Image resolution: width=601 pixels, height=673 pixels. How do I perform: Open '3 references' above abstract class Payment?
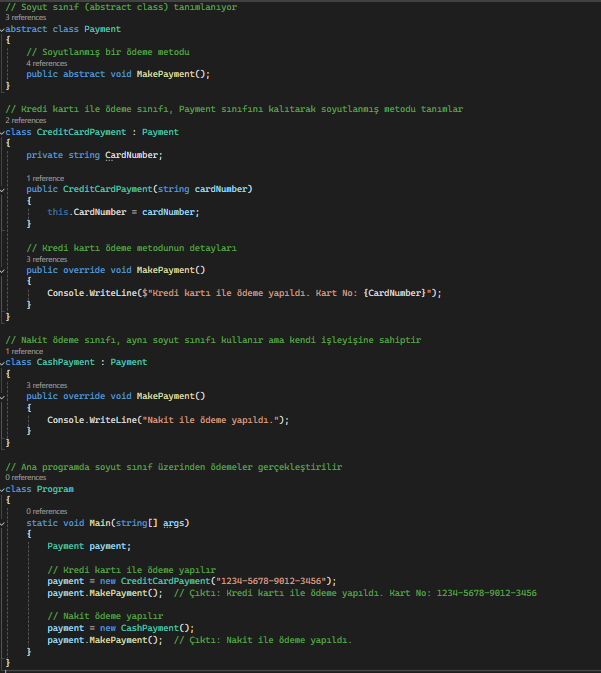click(x=25, y=18)
